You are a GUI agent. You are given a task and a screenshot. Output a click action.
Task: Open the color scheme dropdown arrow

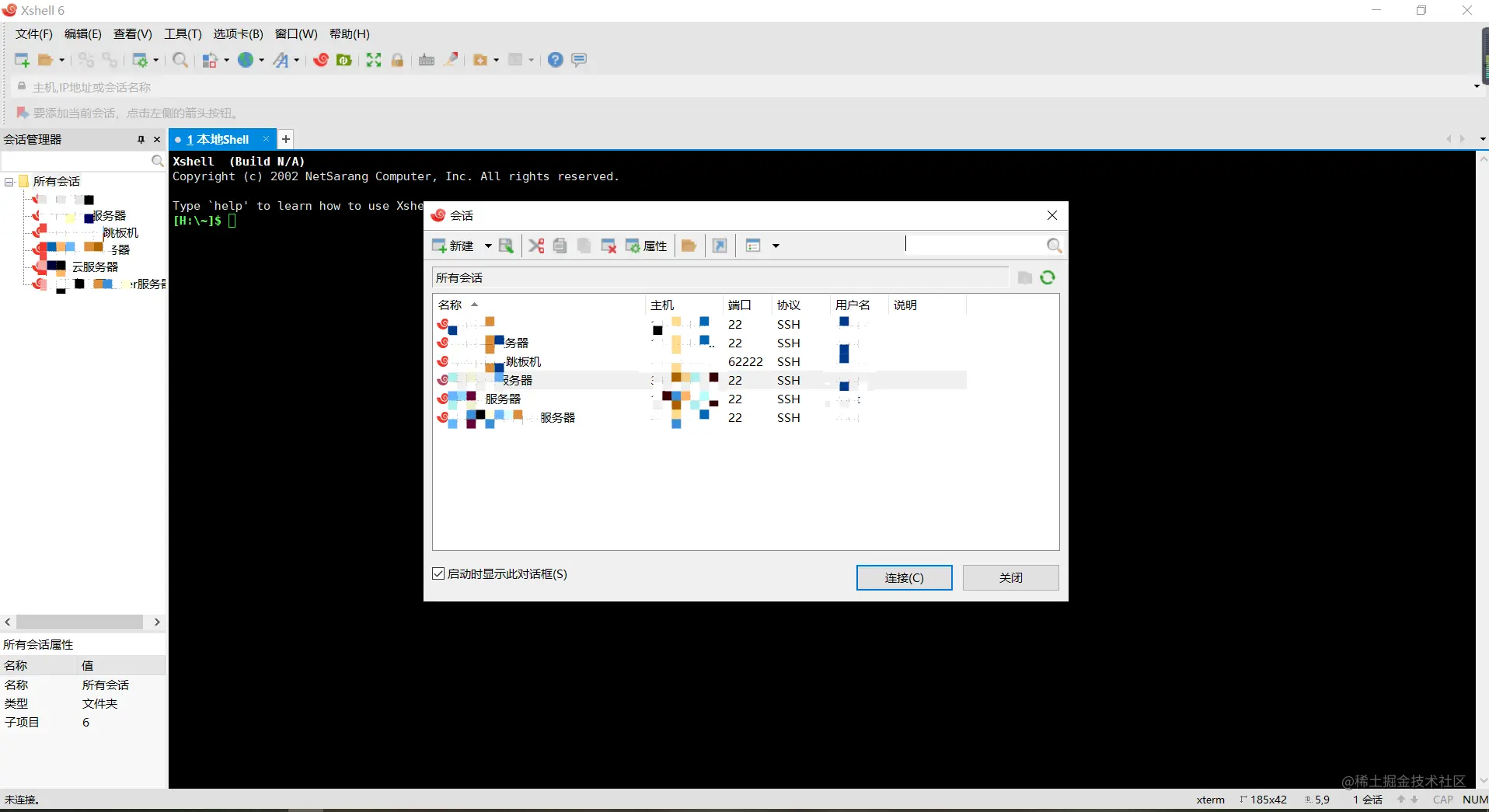226,60
